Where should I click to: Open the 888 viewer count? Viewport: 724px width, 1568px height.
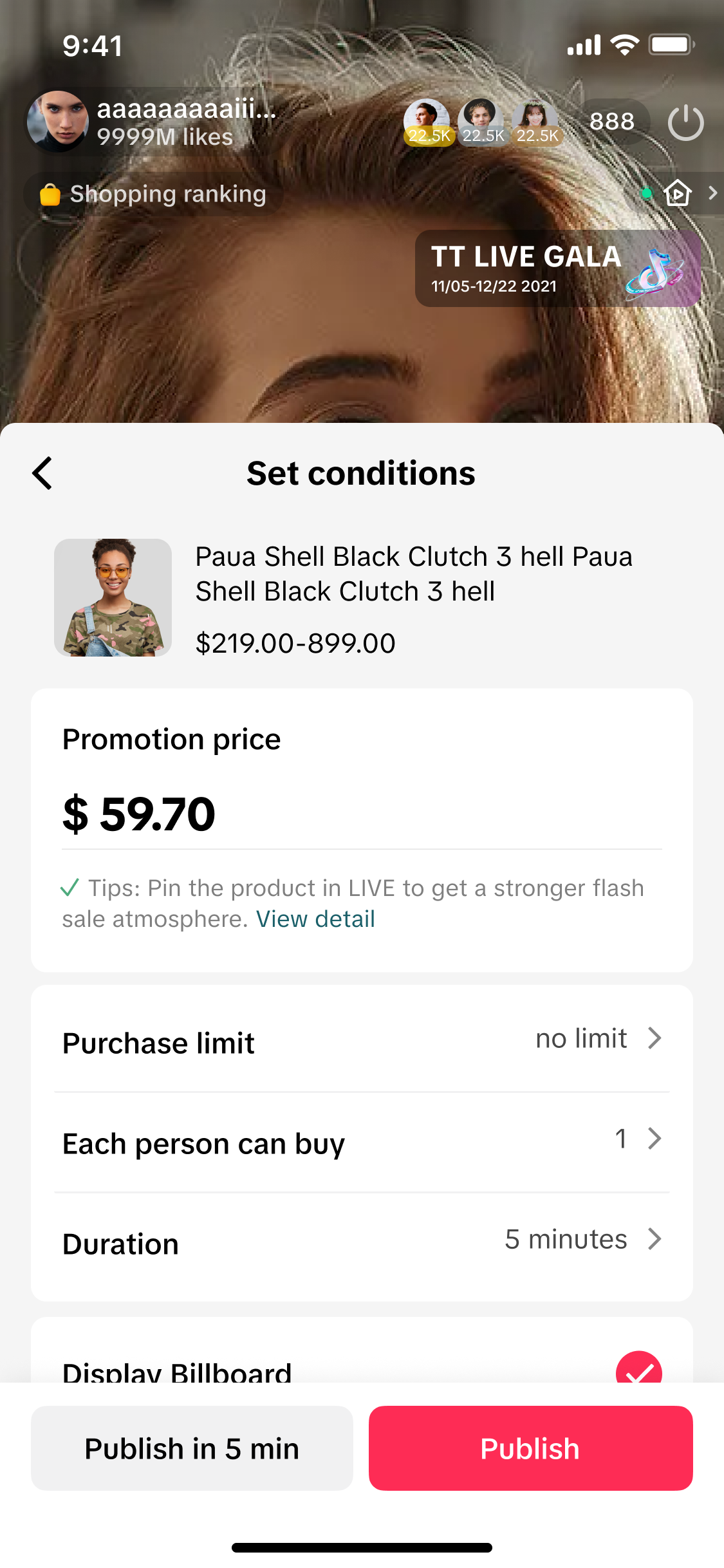point(612,122)
